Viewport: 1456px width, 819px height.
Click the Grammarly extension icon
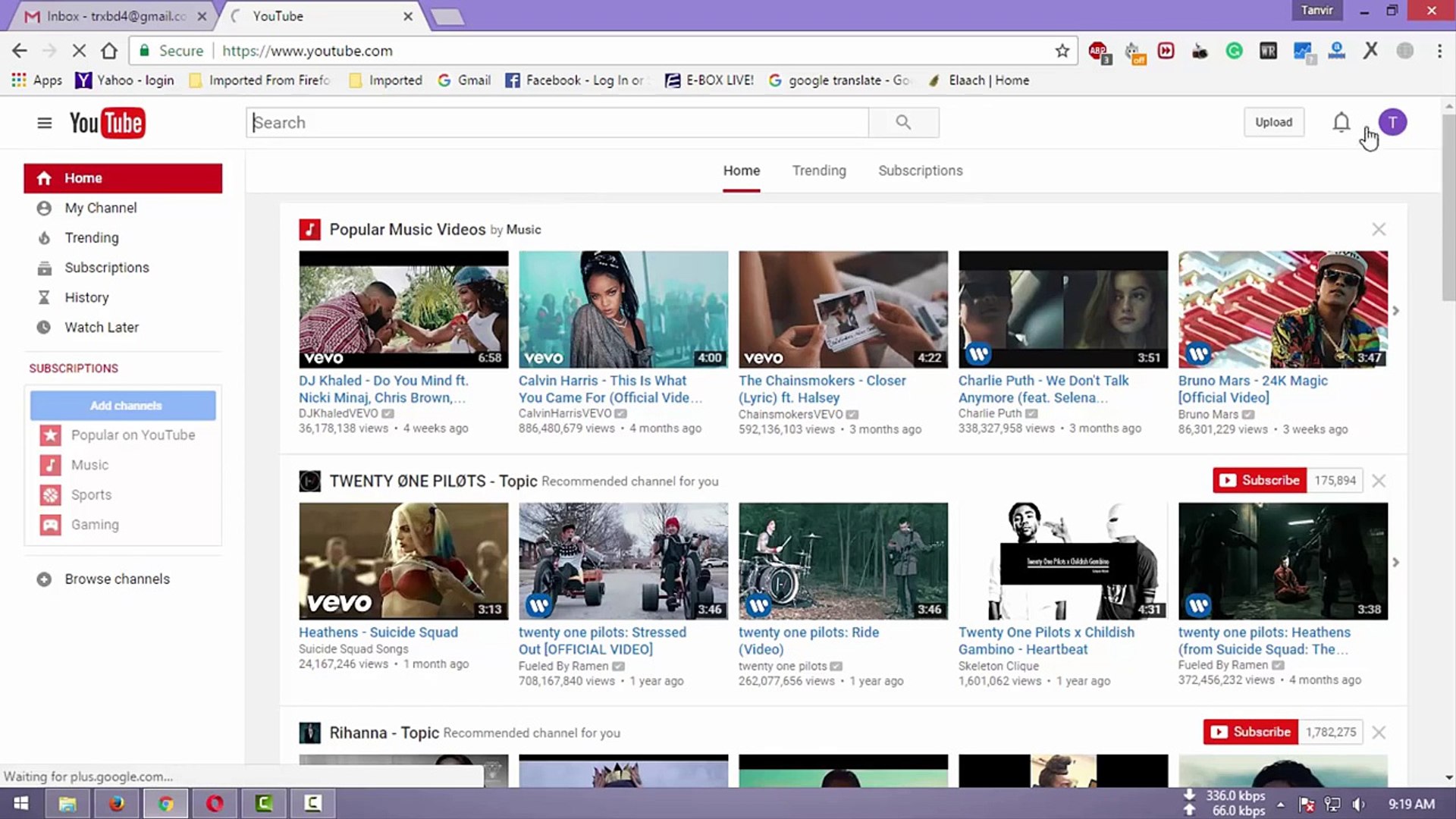(1234, 50)
